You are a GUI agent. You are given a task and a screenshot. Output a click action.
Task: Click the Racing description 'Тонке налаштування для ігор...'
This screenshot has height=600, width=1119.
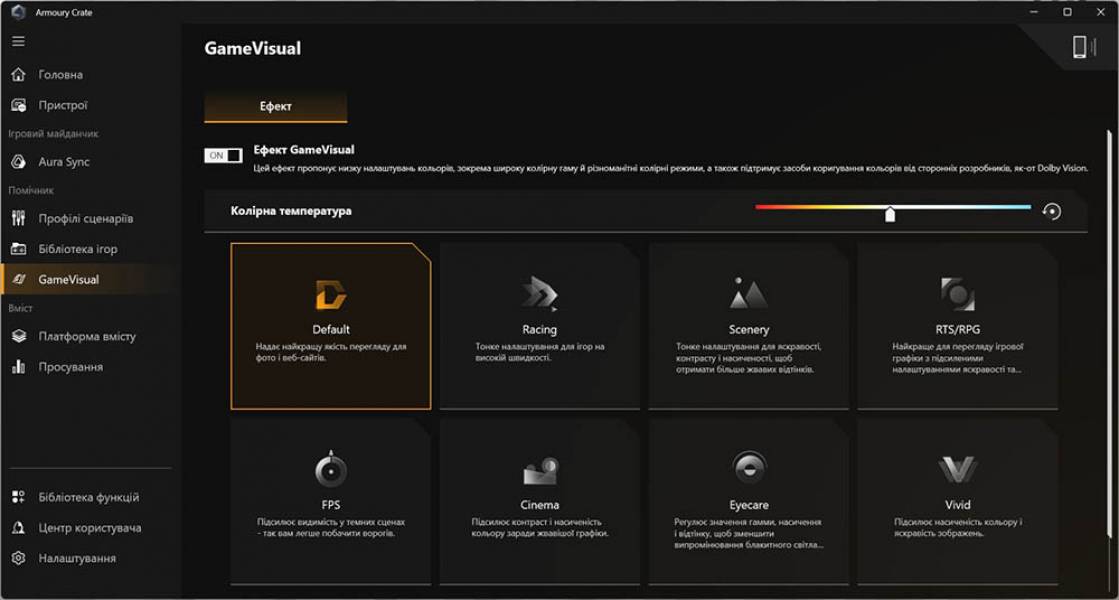(540, 352)
